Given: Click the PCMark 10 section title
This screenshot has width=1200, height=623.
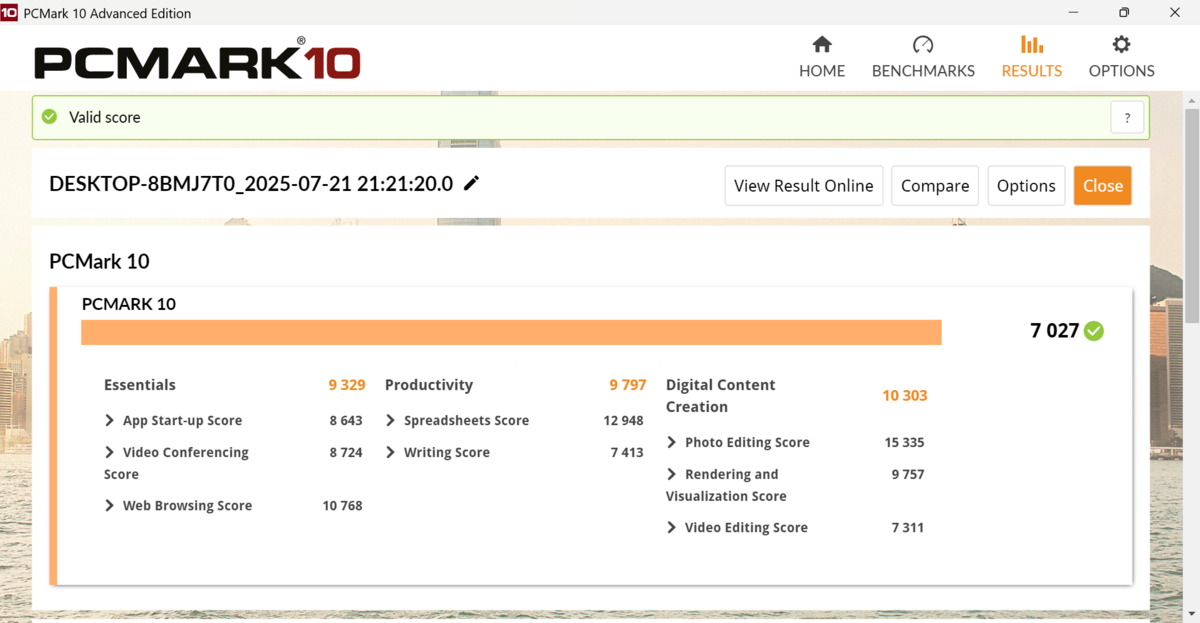Looking at the screenshot, I should click(99, 261).
